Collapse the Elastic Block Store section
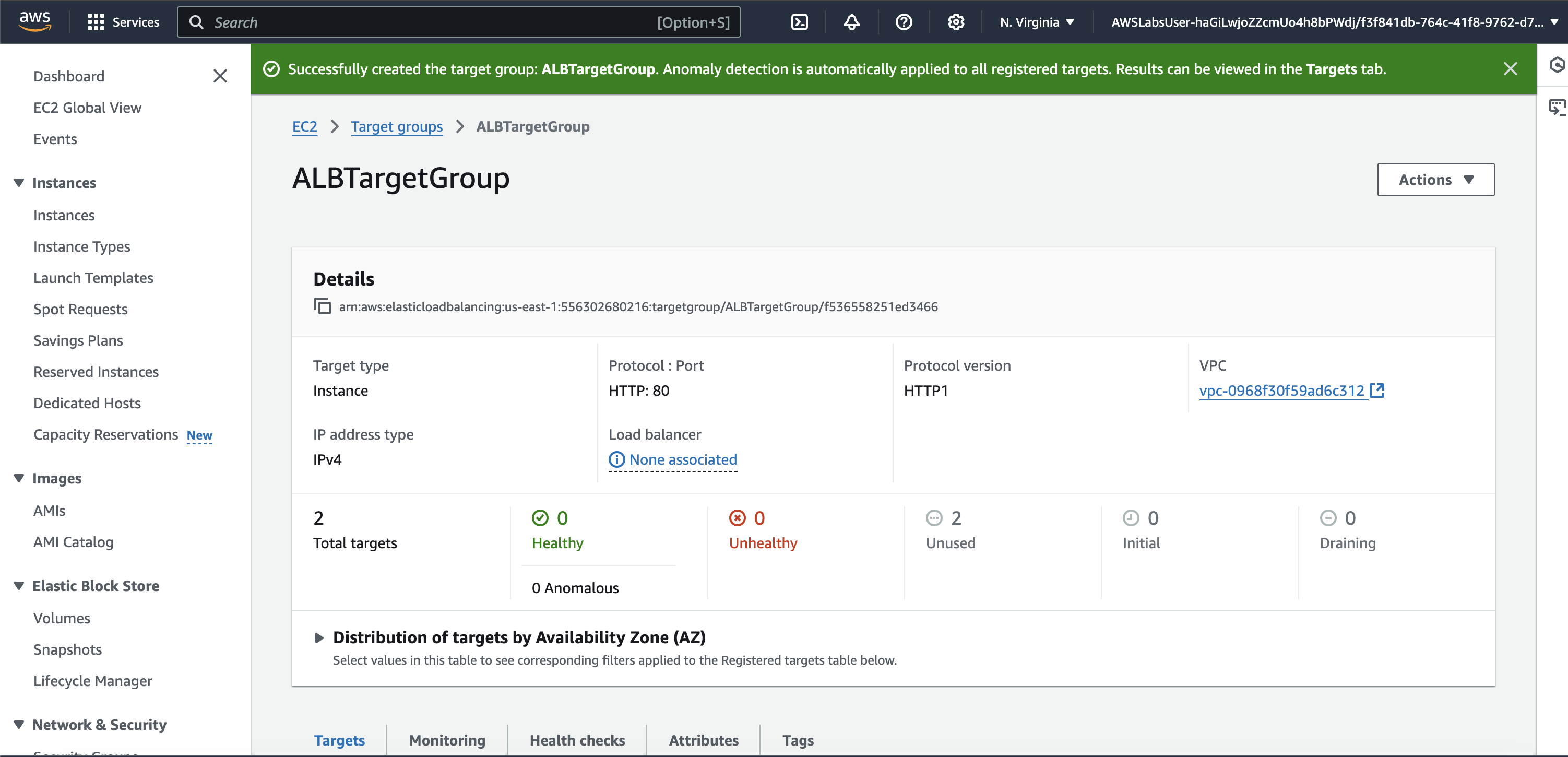The height and width of the screenshot is (757, 1568). coord(19,586)
